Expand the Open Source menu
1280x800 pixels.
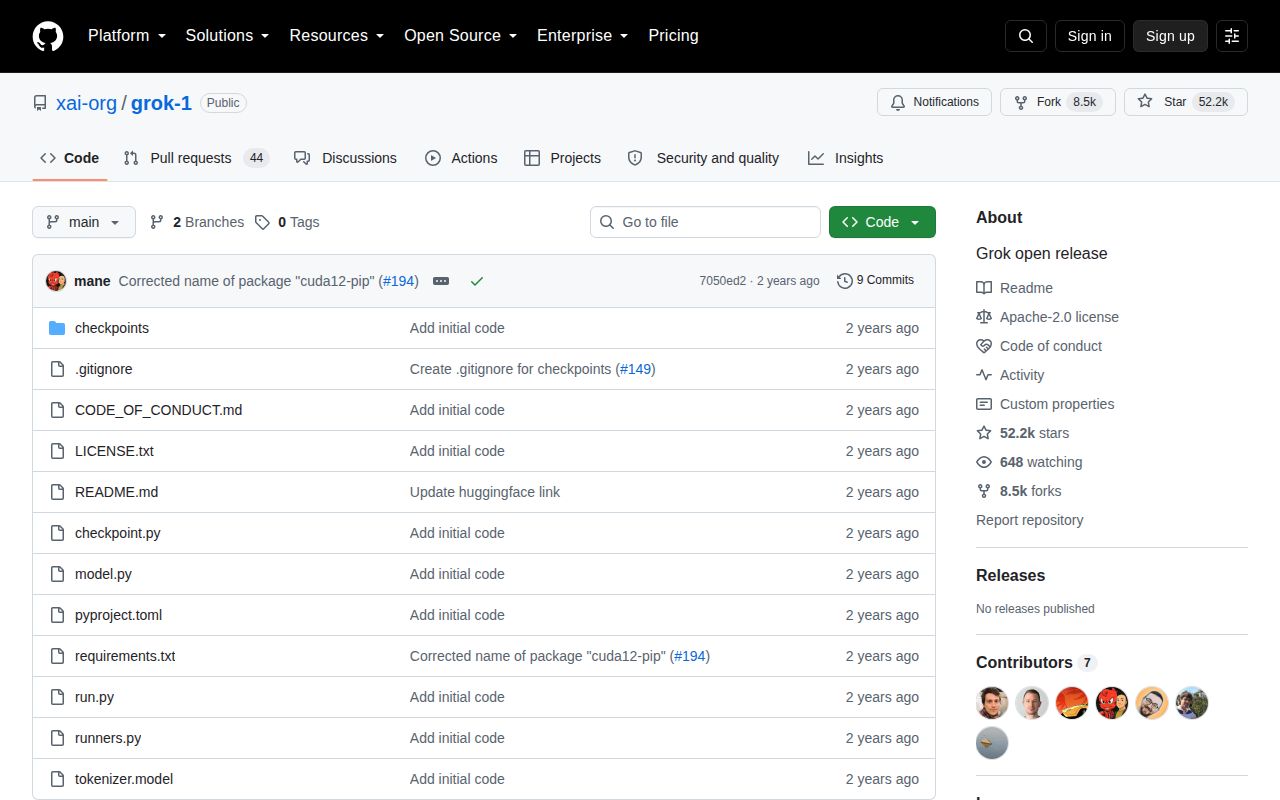coord(461,36)
